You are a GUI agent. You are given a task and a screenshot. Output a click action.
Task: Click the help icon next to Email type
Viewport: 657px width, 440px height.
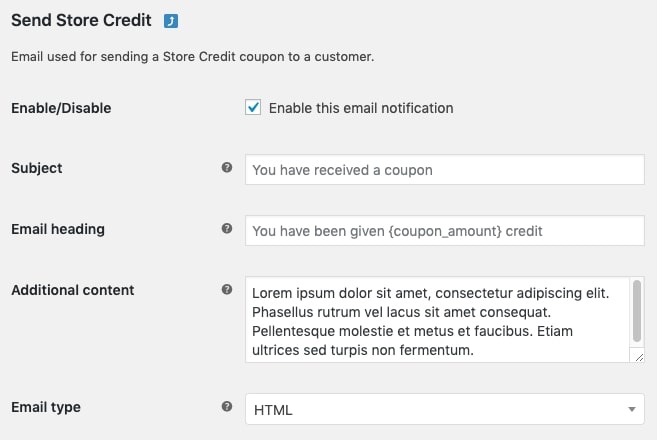click(x=227, y=406)
